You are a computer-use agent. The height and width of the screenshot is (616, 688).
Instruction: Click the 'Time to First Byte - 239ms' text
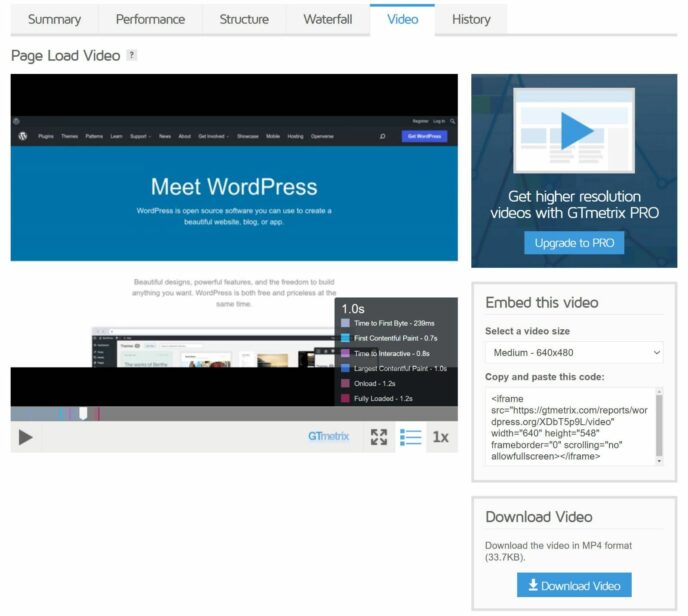(x=394, y=323)
